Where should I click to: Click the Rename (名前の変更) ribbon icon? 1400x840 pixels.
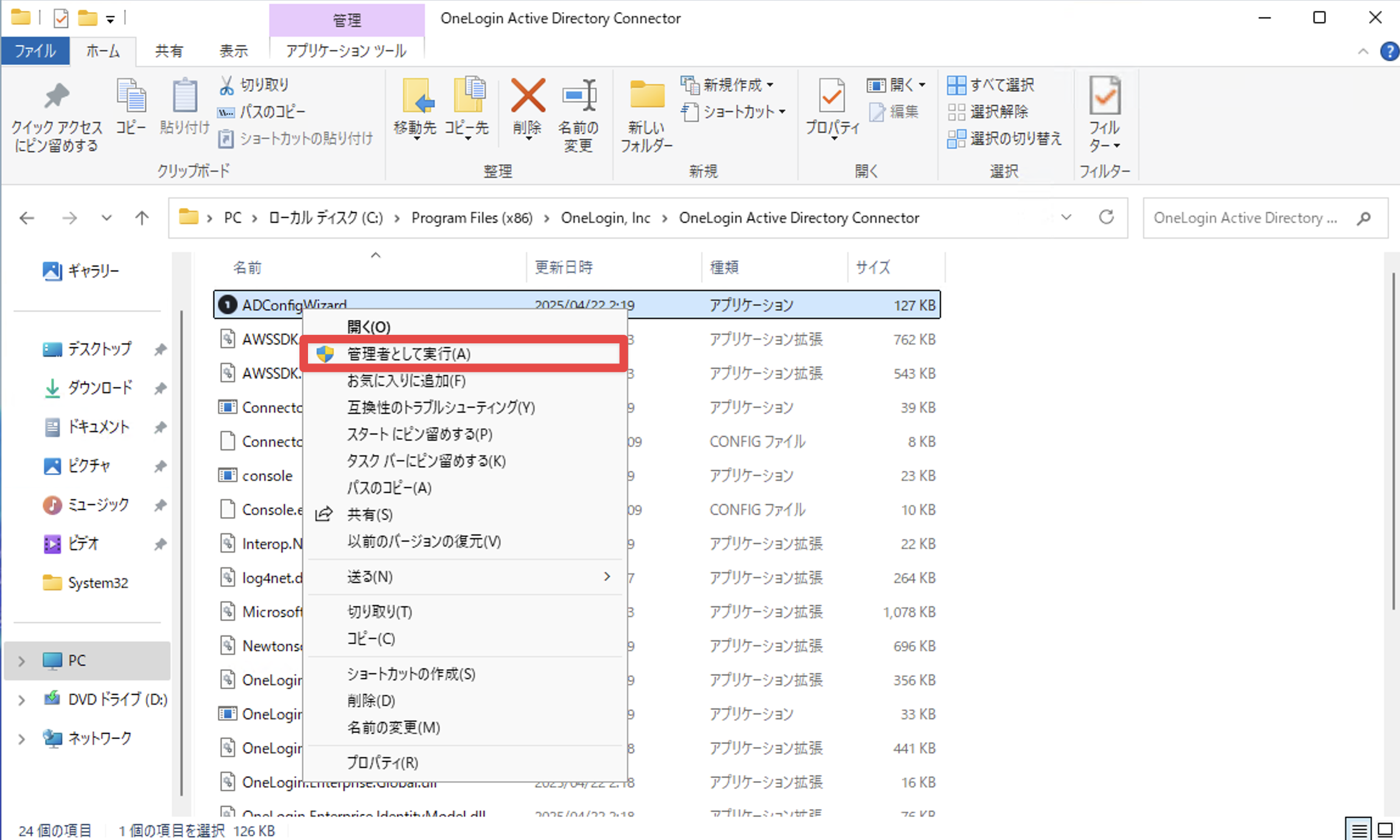579,96
